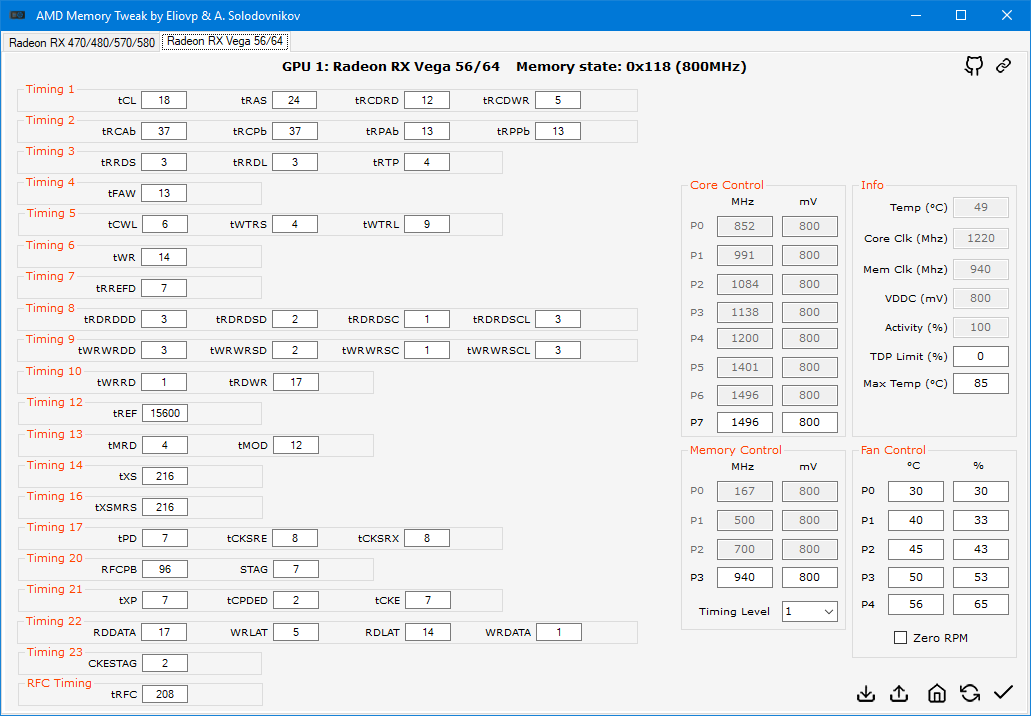Click the tCKSRX value field

(427, 538)
